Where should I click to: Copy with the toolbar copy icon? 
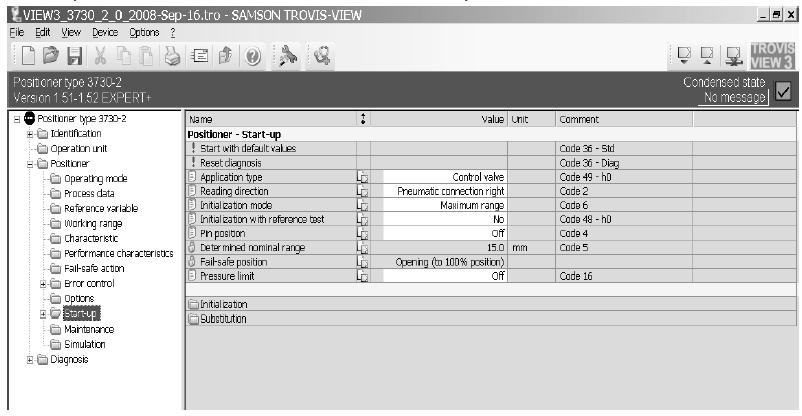pyautogui.click(x=123, y=55)
